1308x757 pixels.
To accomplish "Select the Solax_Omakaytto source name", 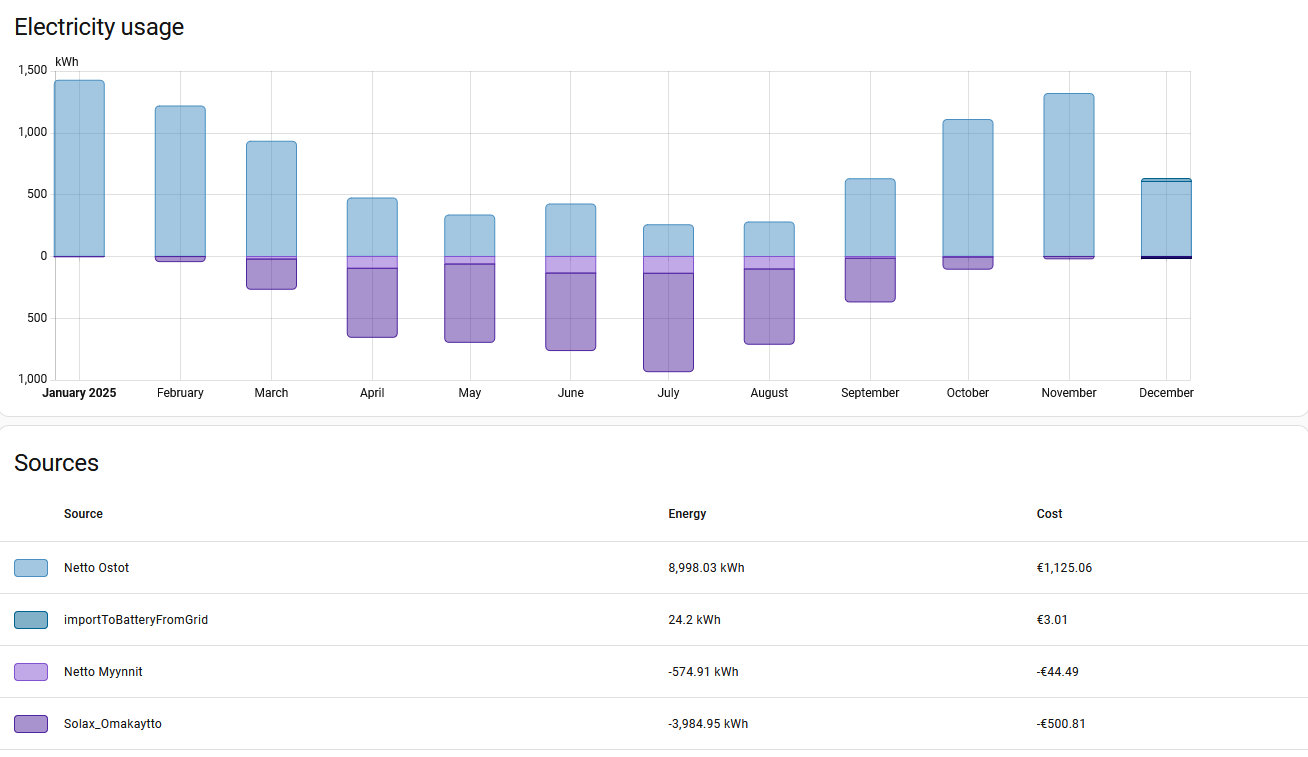I will 112,724.
